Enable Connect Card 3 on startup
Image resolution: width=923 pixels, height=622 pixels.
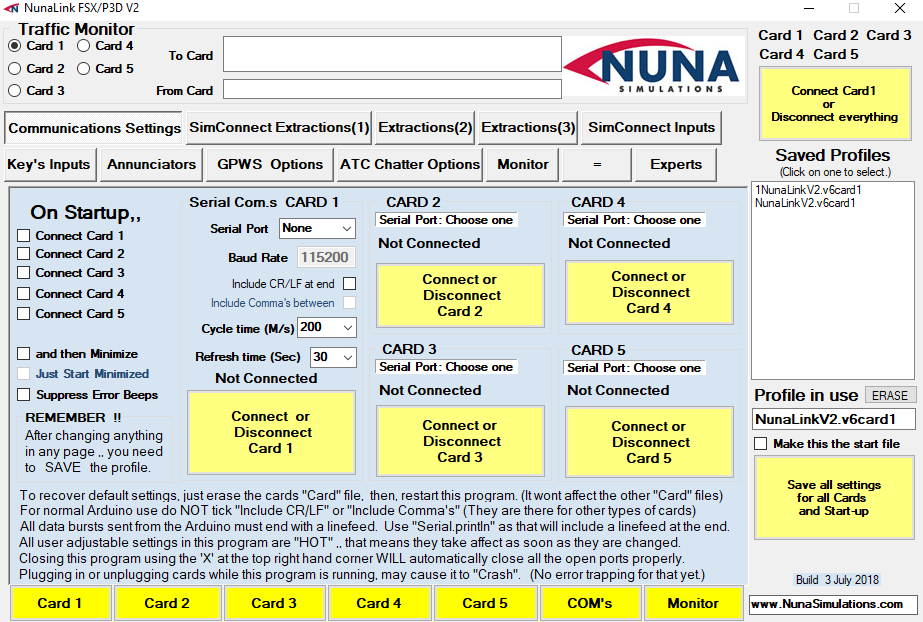click(24, 273)
